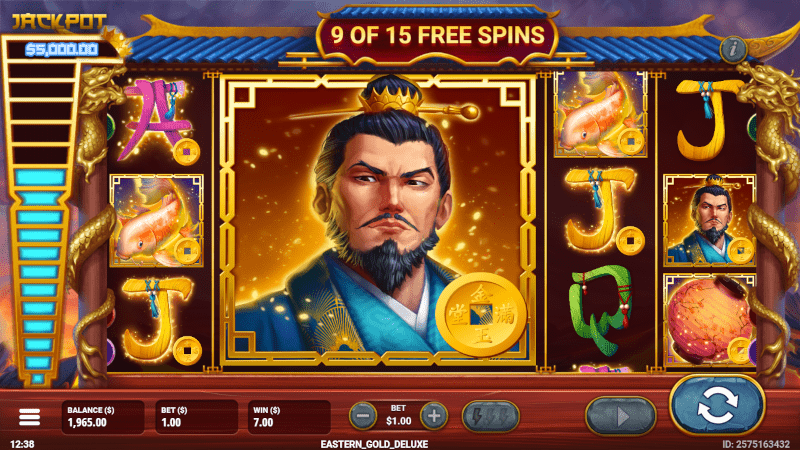This screenshot has width=800, height=450.
Task: Select the yellow J at top right reel
Action: pyautogui.click(x=710, y=120)
